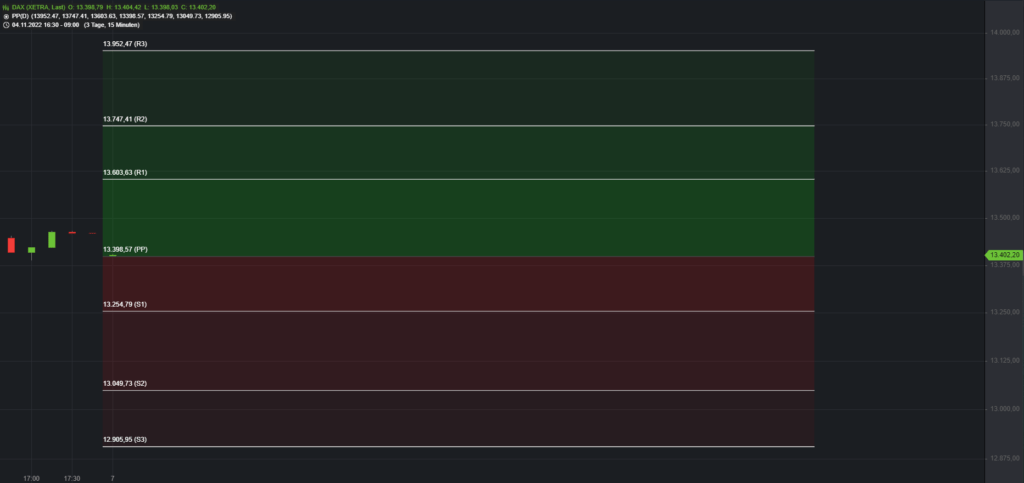The image size is (1024, 483).
Task: Click the green current price tag 13.402,20
Action: [x=1002, y=255]
